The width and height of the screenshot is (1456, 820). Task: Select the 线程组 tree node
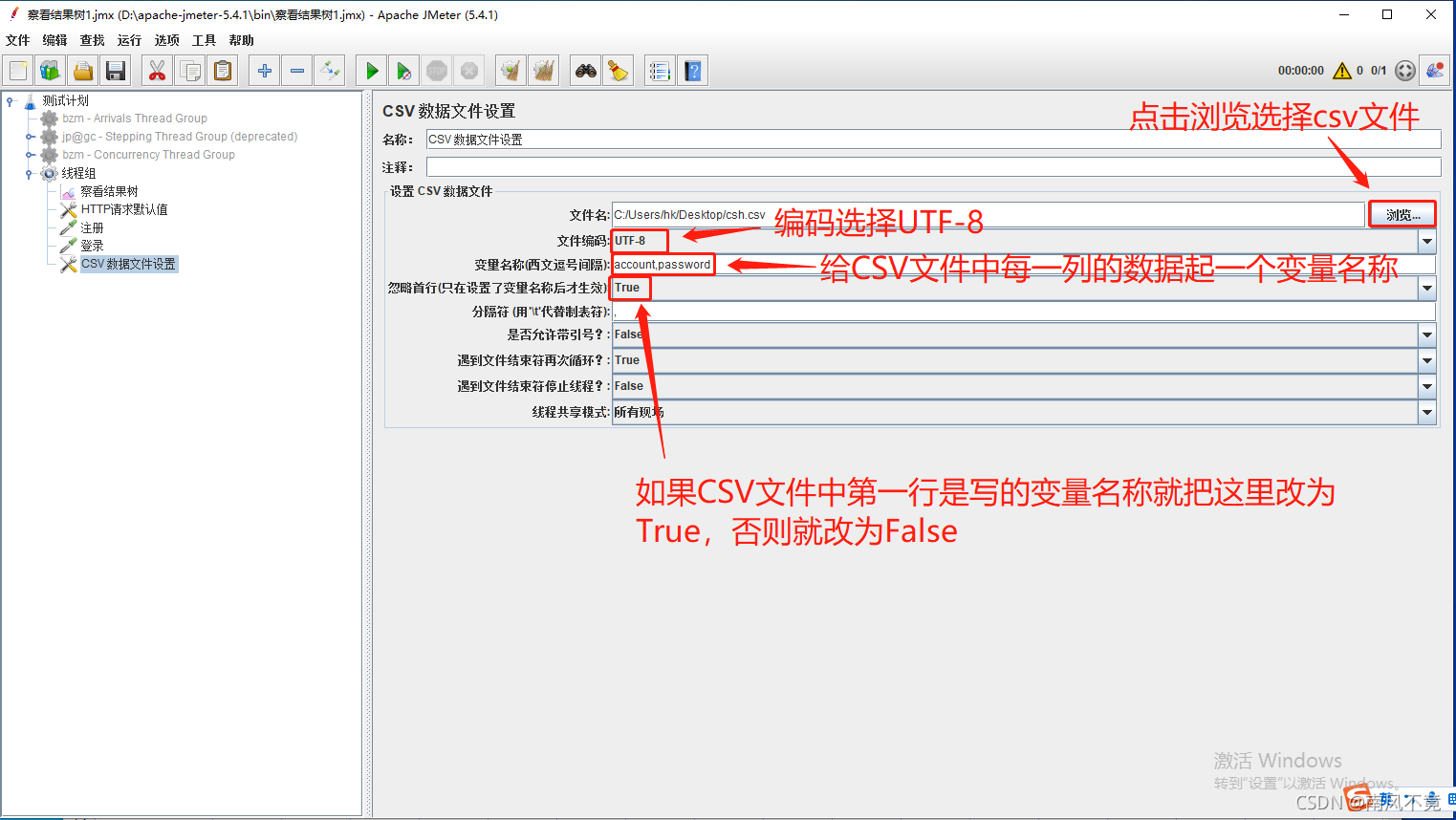(78, 173)
